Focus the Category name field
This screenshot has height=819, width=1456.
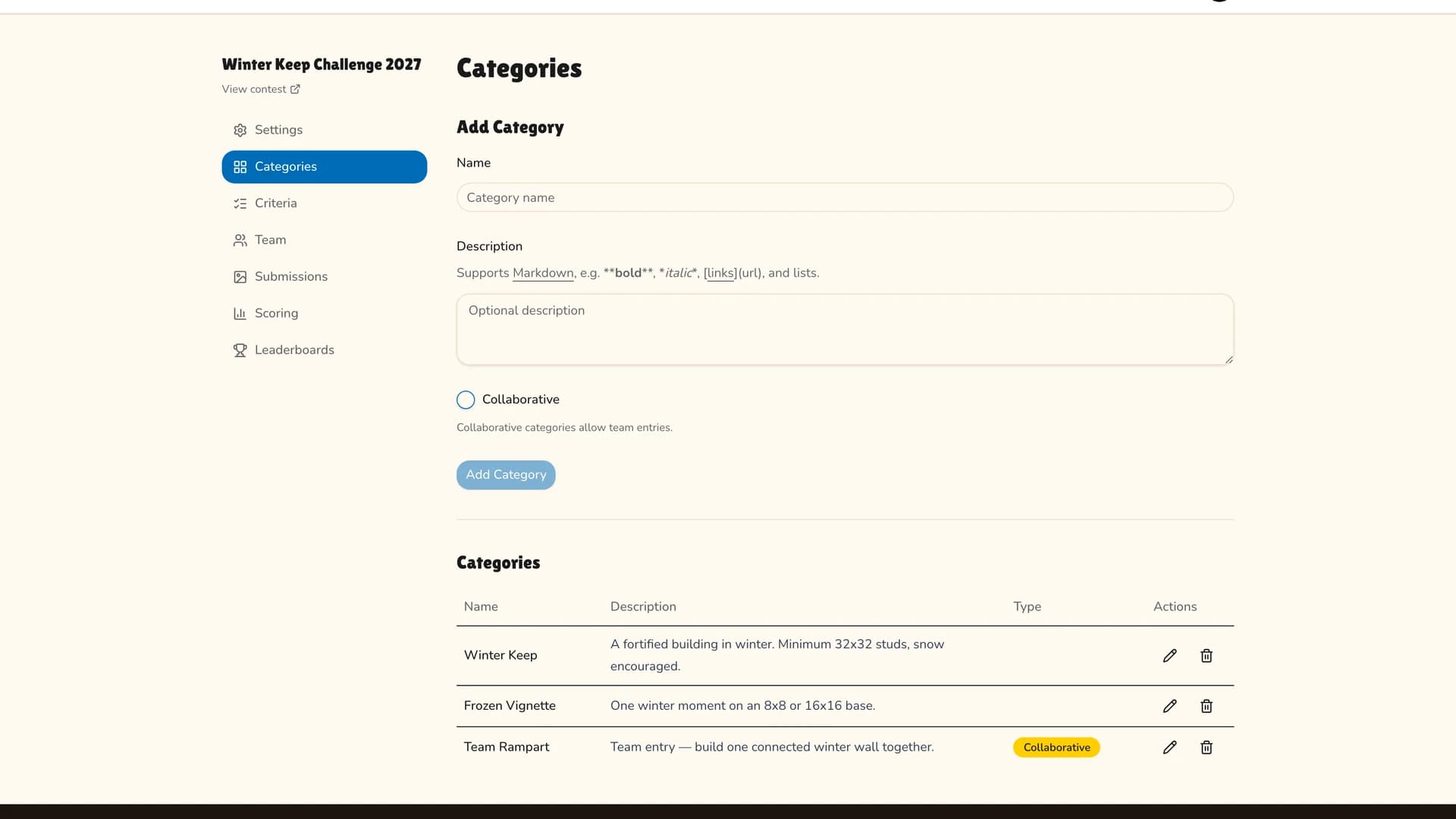845,197
